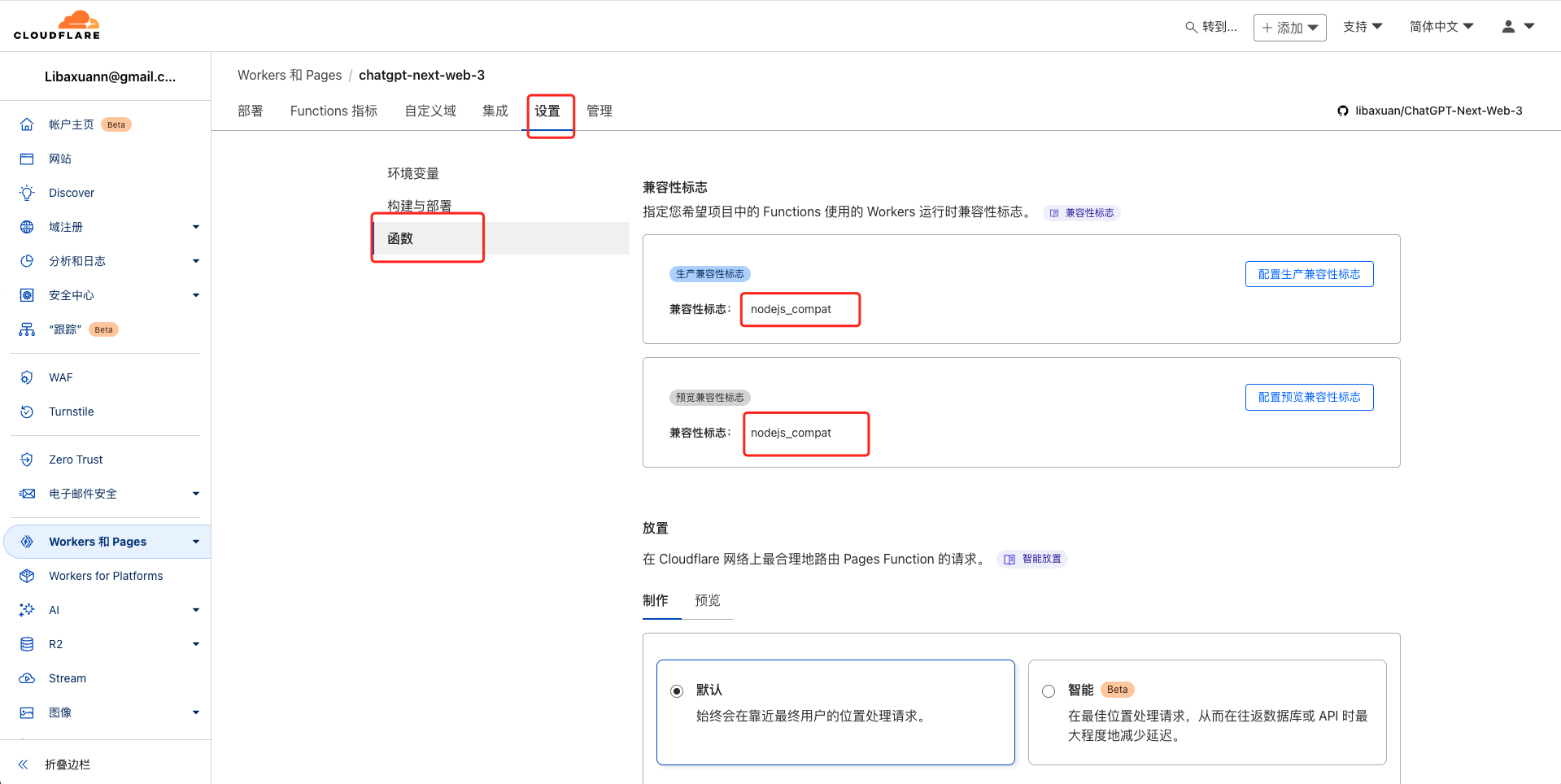
Task: Click the Zero Trust icon
Action: 27,460
